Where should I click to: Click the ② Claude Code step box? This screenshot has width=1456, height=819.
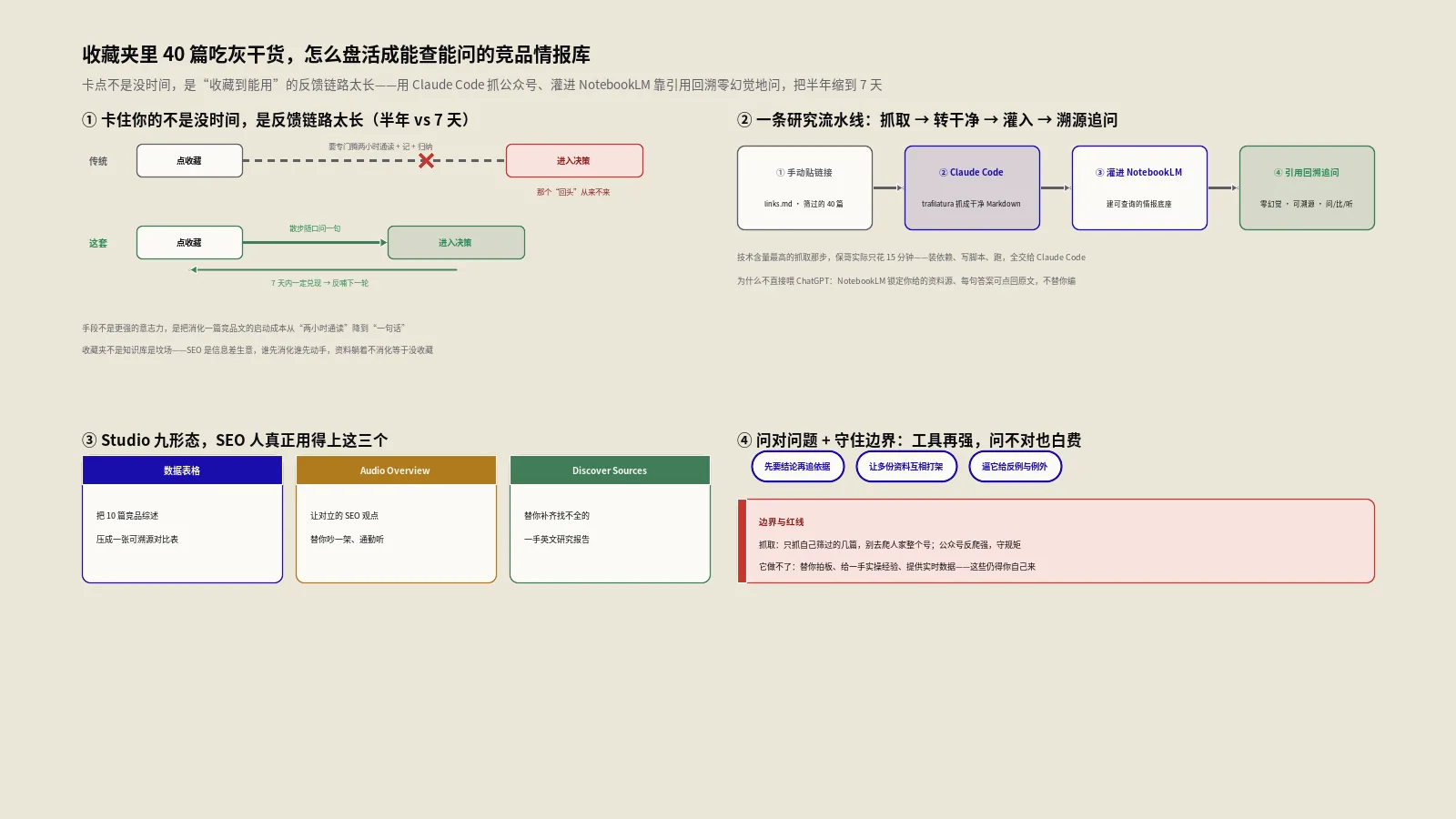point(972,187)
